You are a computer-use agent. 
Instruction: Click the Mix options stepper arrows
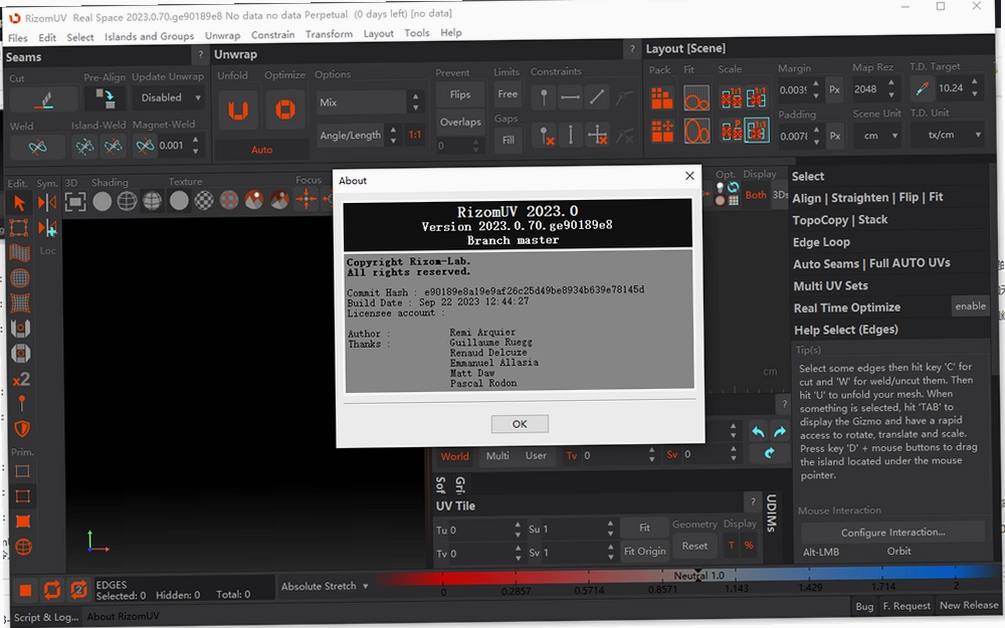pyautogui.click(x=415, y=103)
